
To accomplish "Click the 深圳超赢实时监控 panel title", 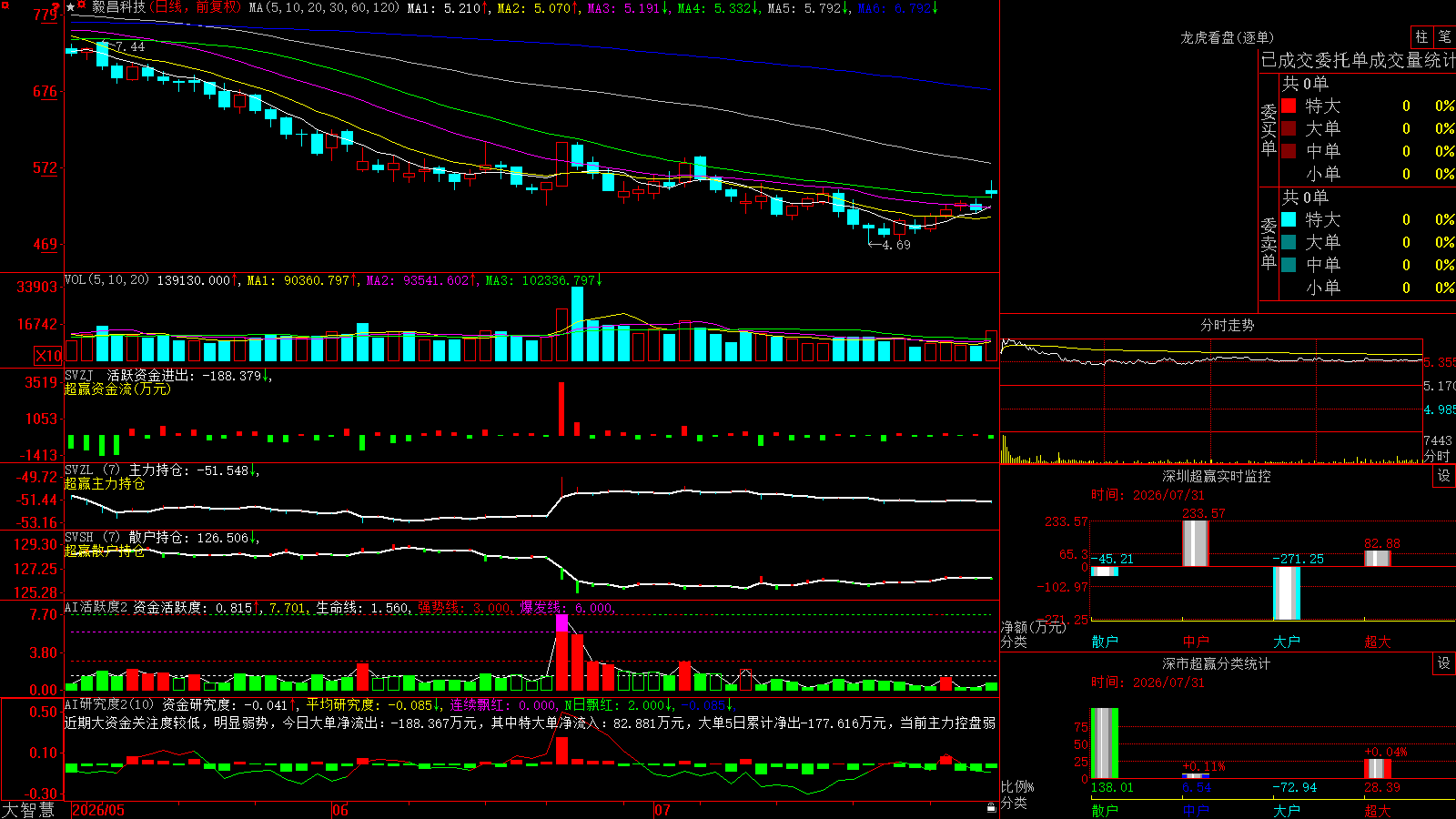I will [1216, 476].
